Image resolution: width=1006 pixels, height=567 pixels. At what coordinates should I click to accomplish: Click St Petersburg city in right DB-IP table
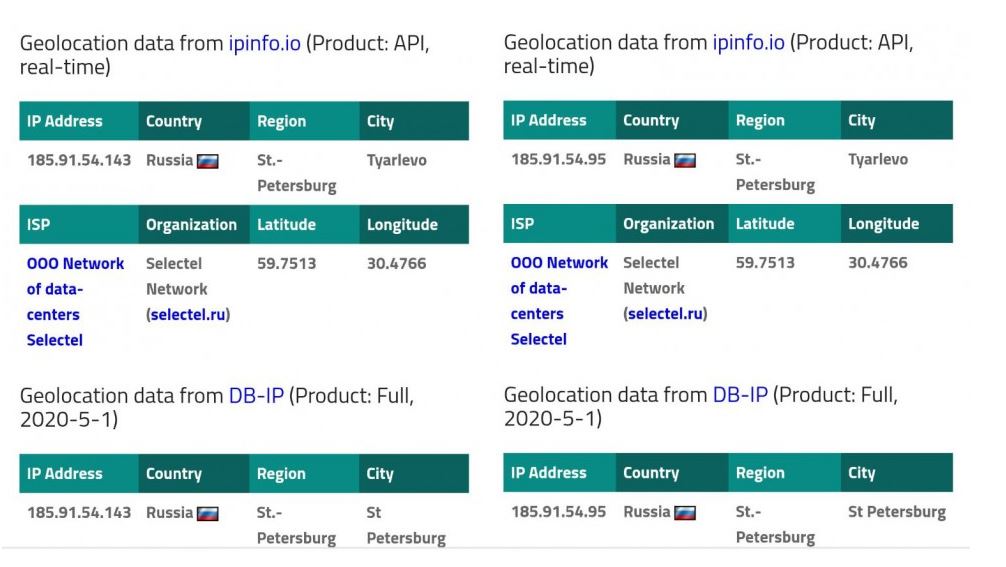coord(896,512)
